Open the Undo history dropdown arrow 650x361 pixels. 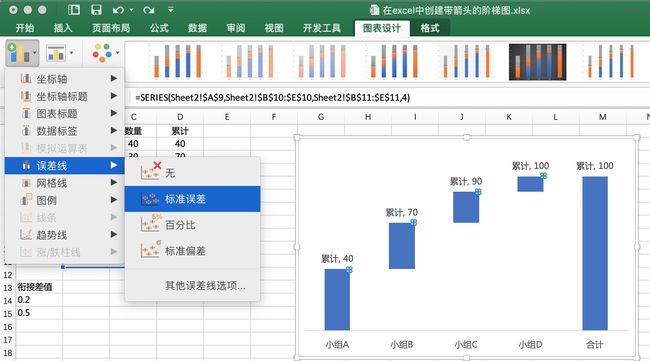[131, 10]
